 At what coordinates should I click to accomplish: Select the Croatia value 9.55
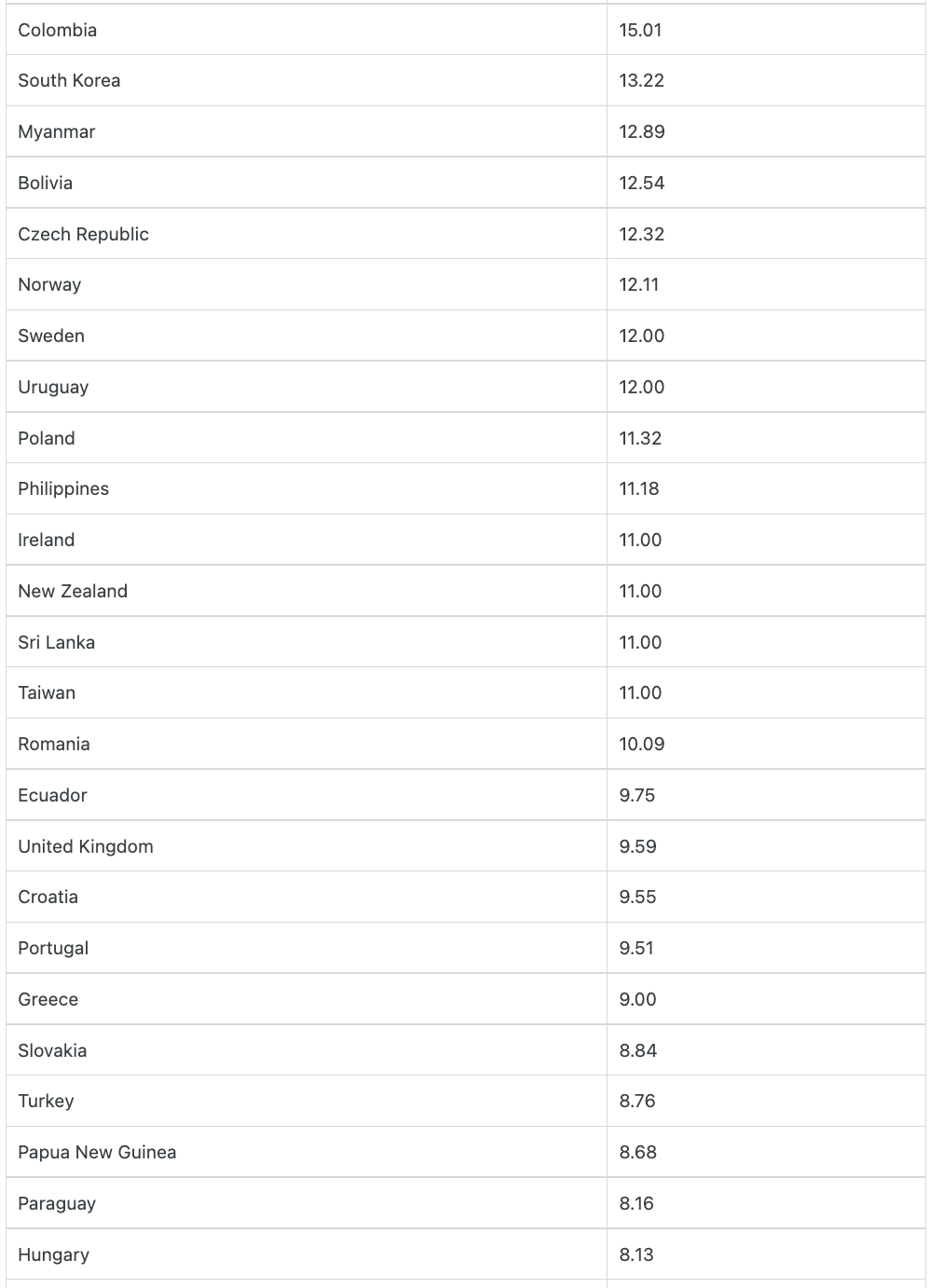coord(637,897)
